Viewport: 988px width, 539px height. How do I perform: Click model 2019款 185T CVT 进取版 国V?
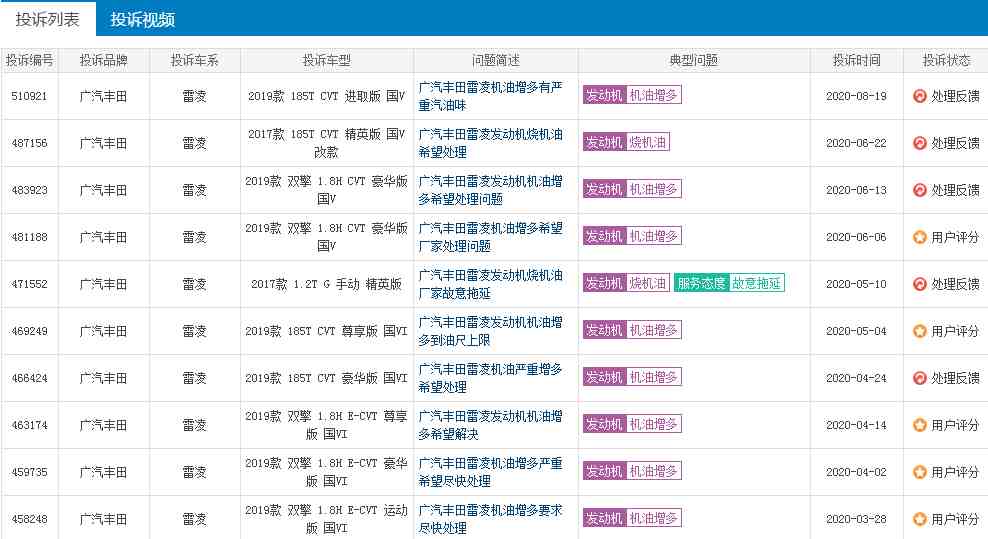(326, 96)
